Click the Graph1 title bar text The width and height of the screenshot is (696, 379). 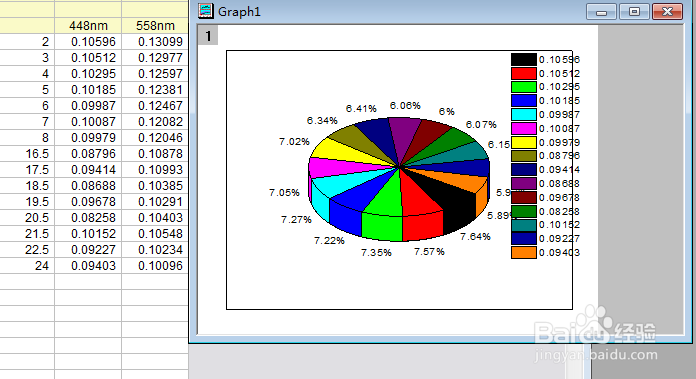[239, 12]
